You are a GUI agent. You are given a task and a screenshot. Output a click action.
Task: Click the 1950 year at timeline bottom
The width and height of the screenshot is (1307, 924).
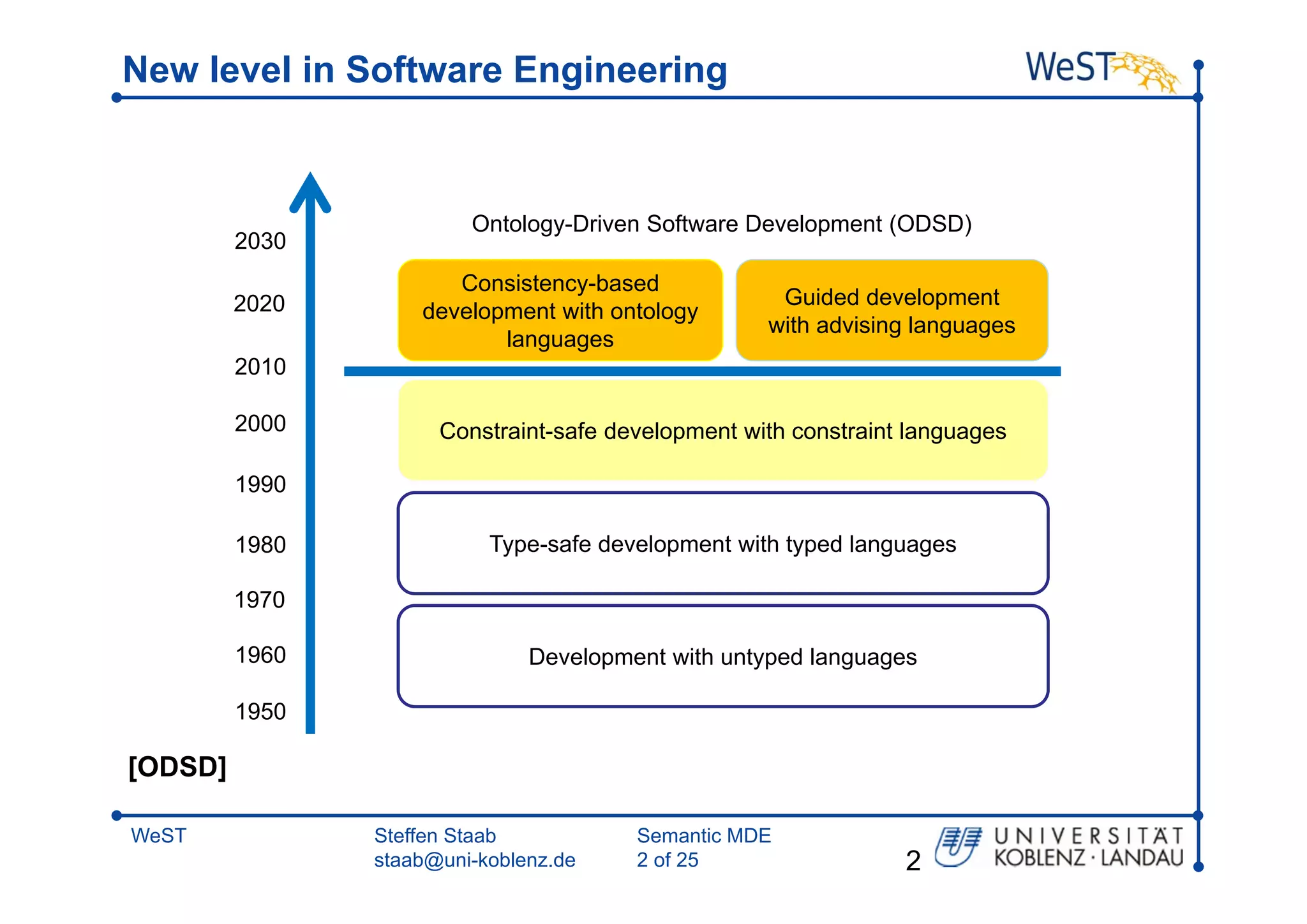tap(260, 712)
